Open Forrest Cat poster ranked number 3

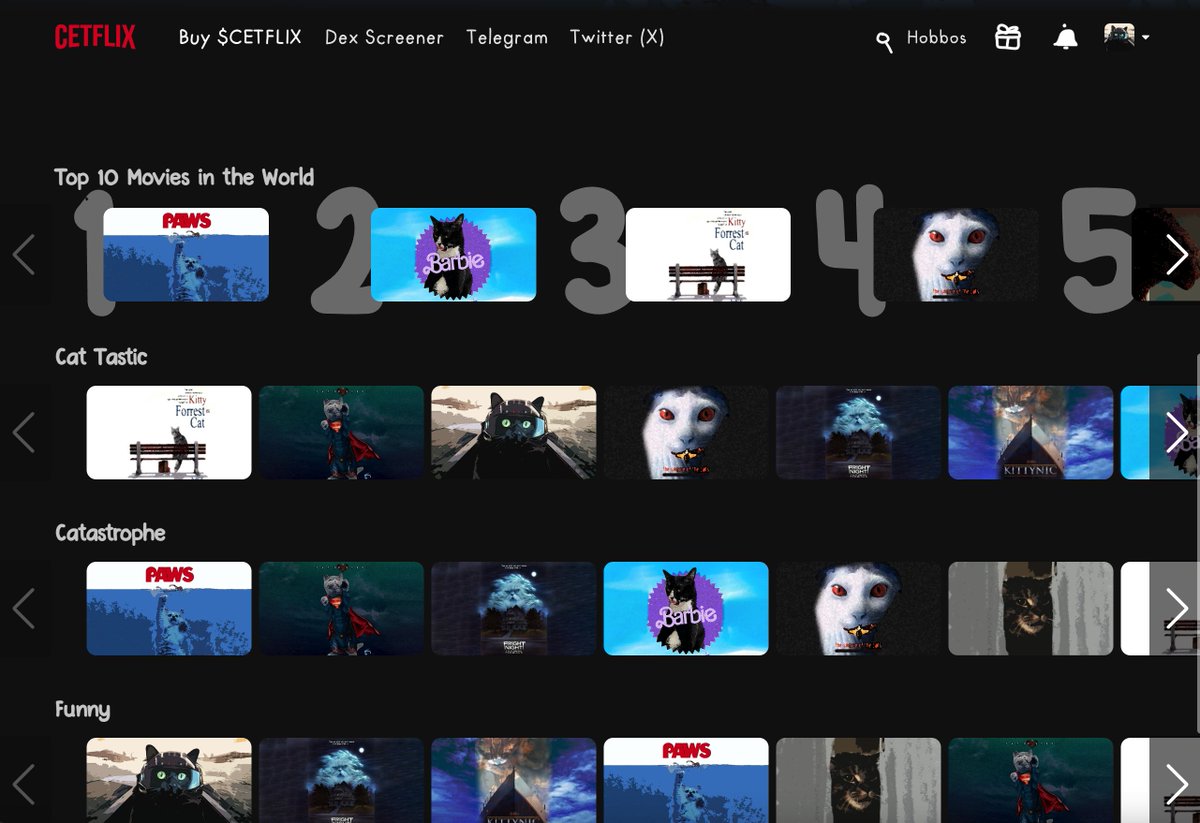[708, 254]
